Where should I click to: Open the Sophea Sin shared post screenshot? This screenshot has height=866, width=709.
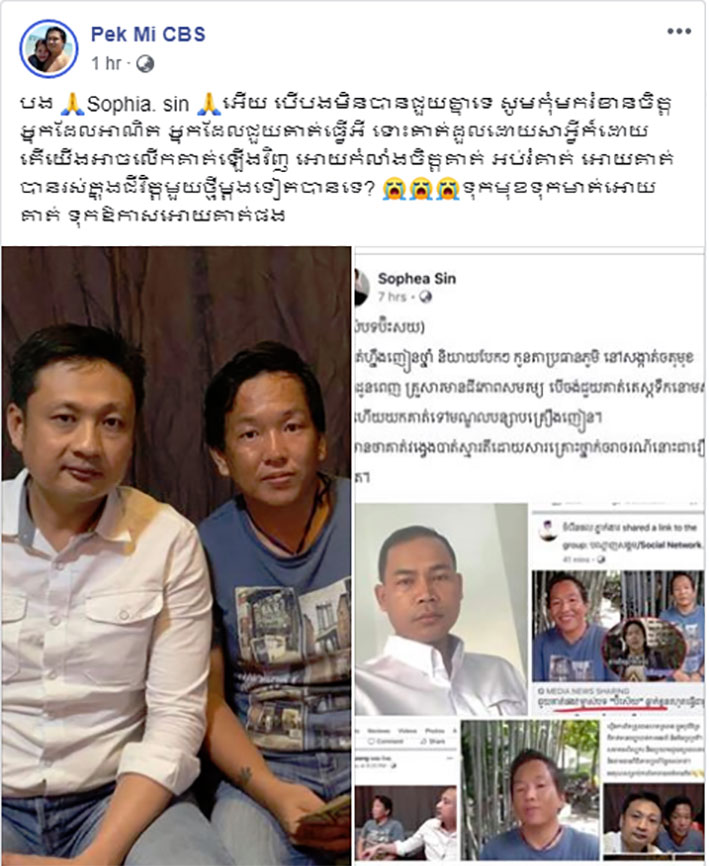click(530, 556)
